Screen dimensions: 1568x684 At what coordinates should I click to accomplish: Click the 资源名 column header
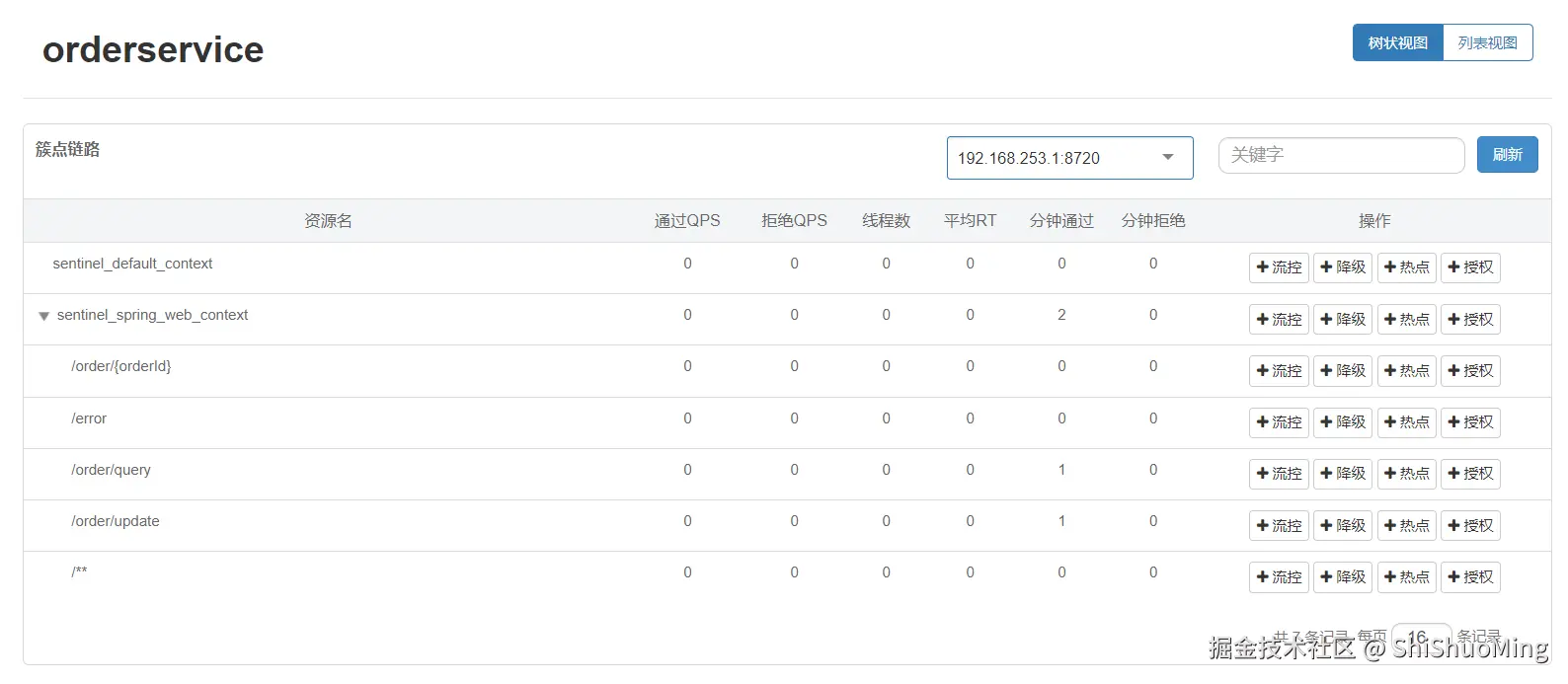328,221
